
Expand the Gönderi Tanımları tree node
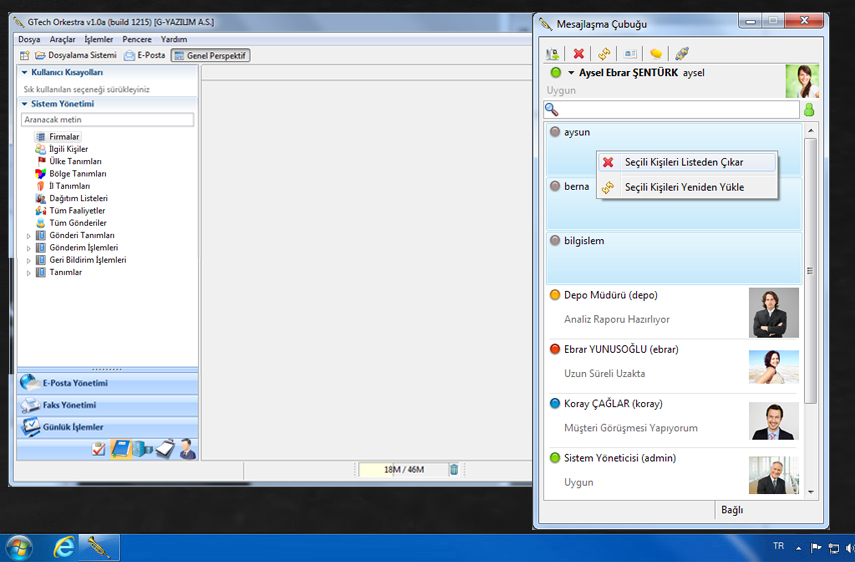[29, 236]
